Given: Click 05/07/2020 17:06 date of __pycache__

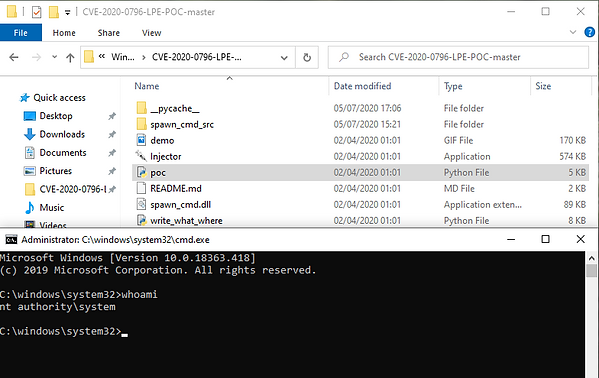Looking at the screenshot, I should pyautogui.click(x=367, y=108).
